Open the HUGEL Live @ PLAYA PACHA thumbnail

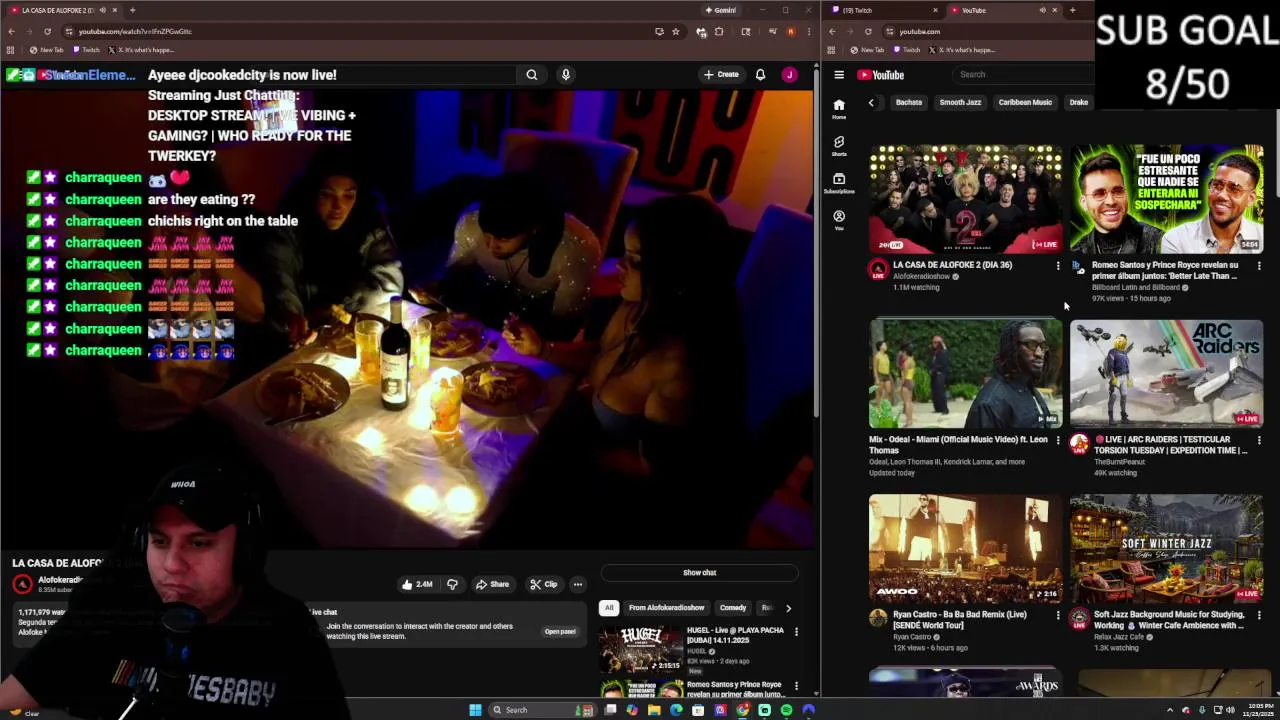(x=640, y=648)
